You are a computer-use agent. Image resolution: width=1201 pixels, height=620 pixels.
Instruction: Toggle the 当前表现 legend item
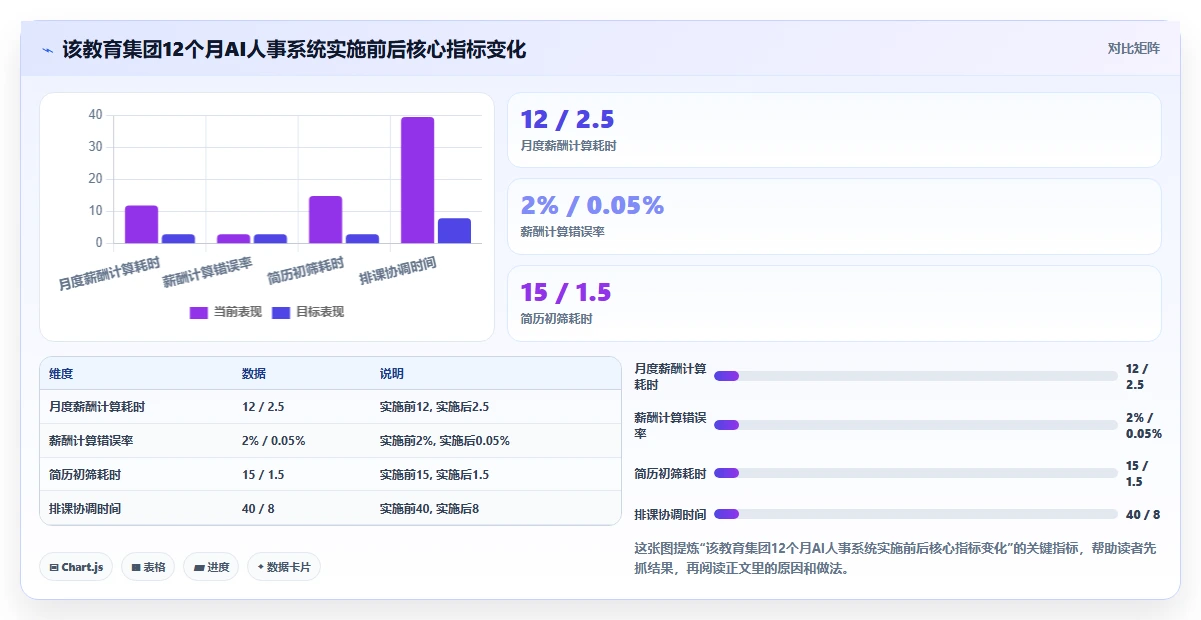point(226,312)
